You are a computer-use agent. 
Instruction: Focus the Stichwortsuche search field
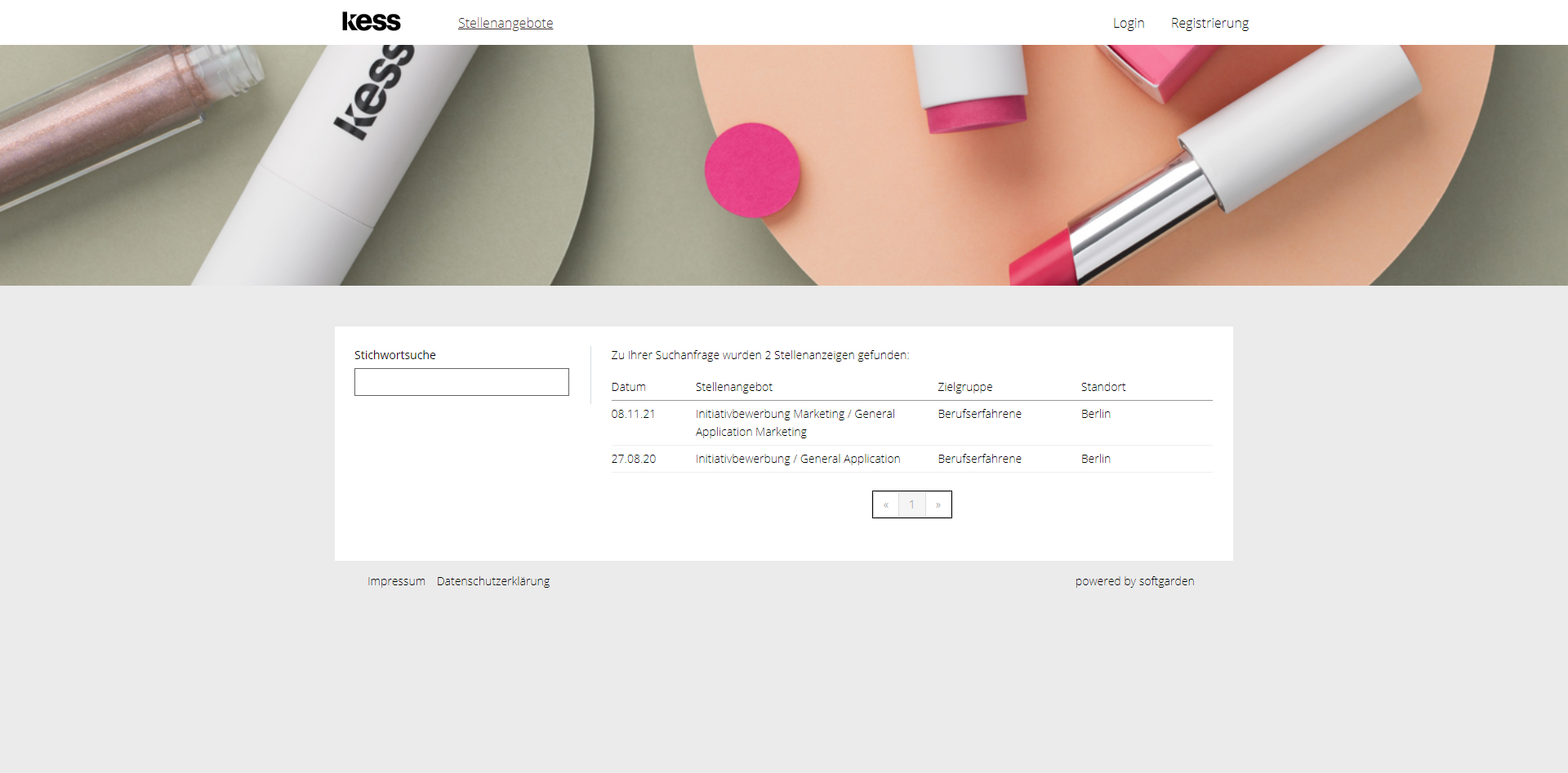point(461,382)
